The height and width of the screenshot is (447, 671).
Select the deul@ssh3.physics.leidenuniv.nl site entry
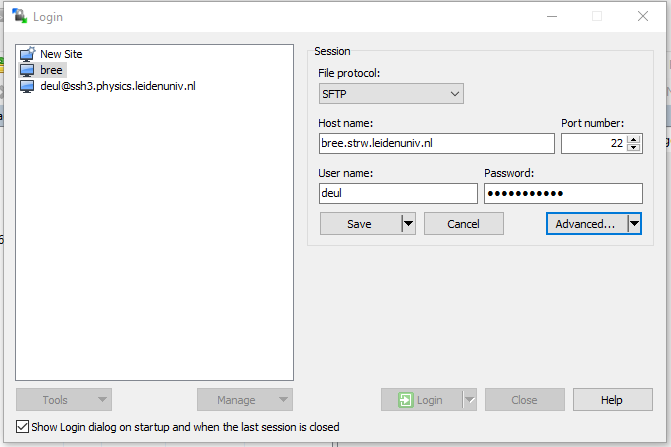(117, 86)
